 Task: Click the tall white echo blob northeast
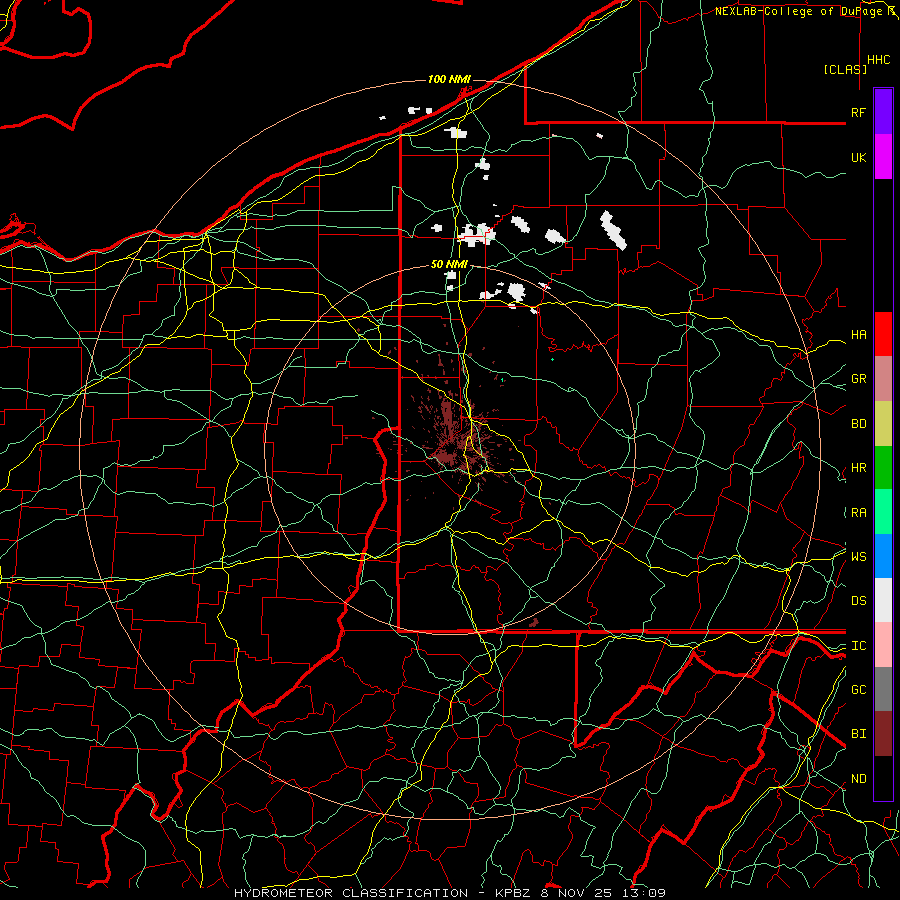tap(613, 230)
